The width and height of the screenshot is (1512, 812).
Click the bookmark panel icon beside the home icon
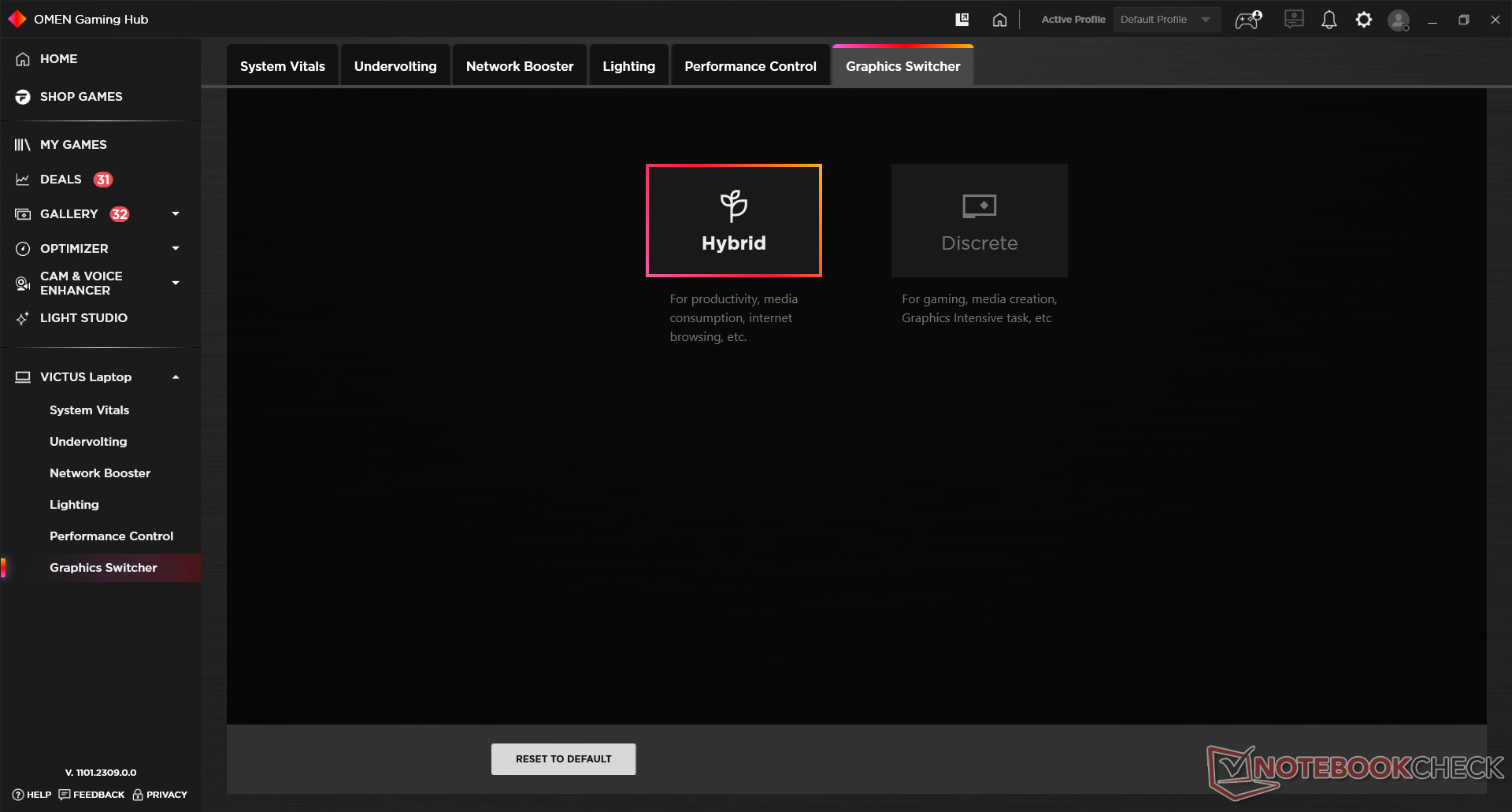click(962, 20)
